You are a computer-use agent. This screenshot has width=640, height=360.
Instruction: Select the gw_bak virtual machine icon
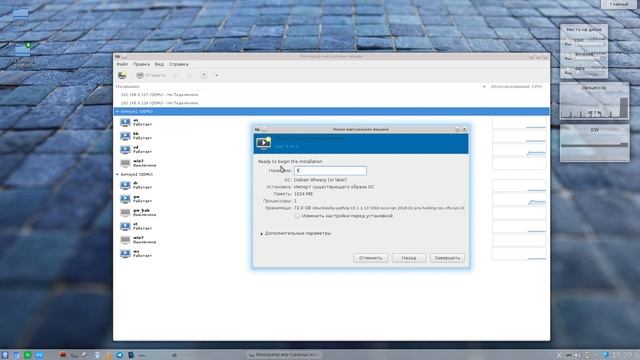pos(125,213)
